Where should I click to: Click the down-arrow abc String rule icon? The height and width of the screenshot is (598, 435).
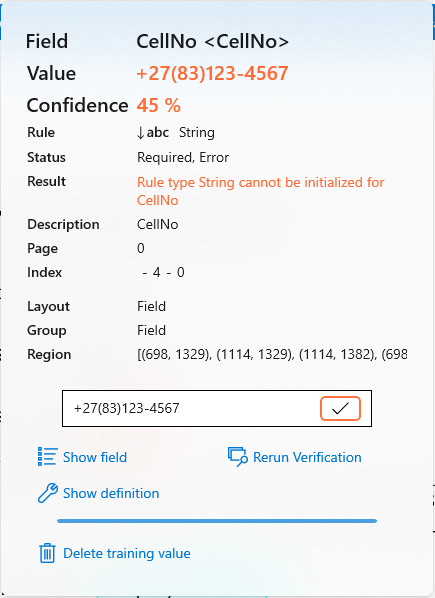pos(153,133)
